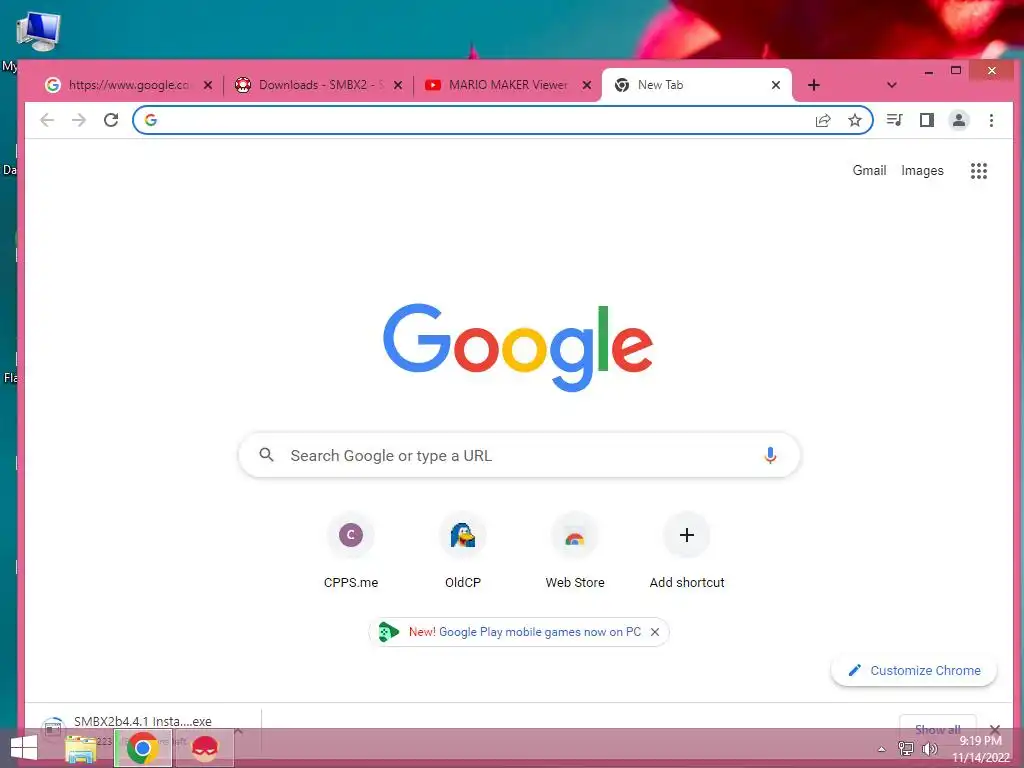Viewport: 1024px width, 768px height.
Task: Click the magnifier icon in search box
Action: click(x=266, y=455)
